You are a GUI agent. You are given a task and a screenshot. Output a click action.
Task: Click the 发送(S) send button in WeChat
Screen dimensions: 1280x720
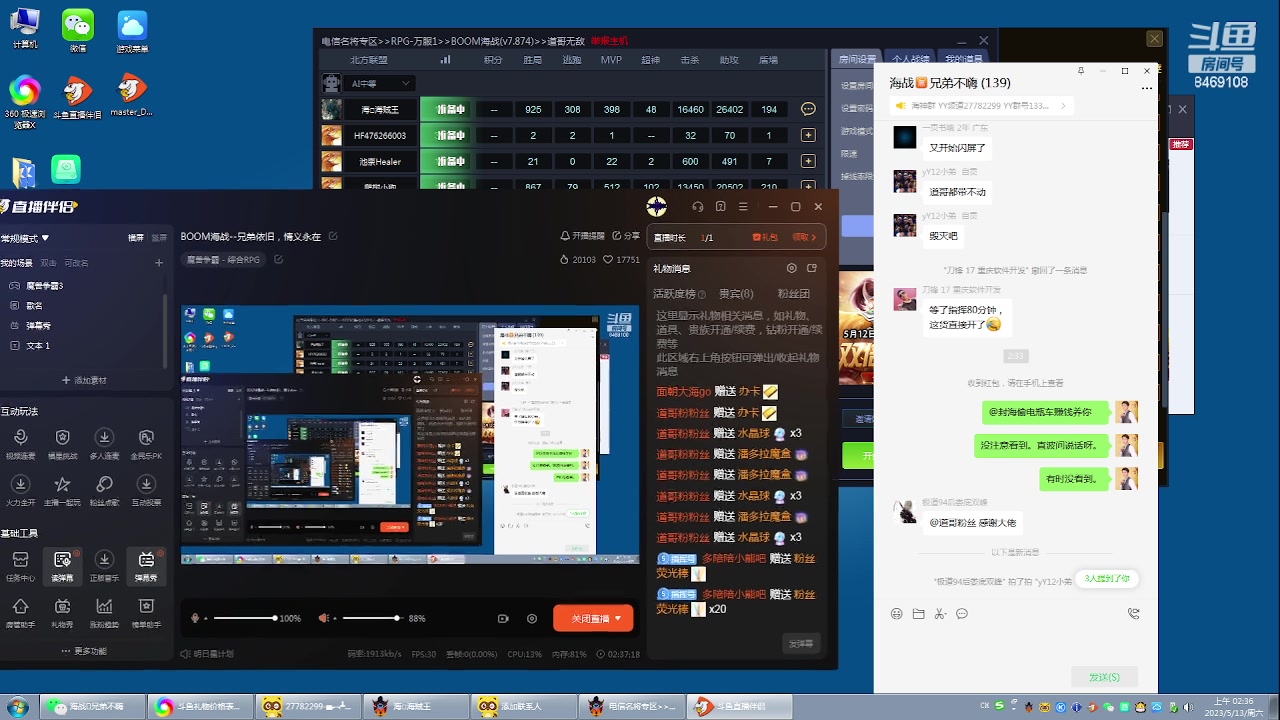coord(1105,677)
